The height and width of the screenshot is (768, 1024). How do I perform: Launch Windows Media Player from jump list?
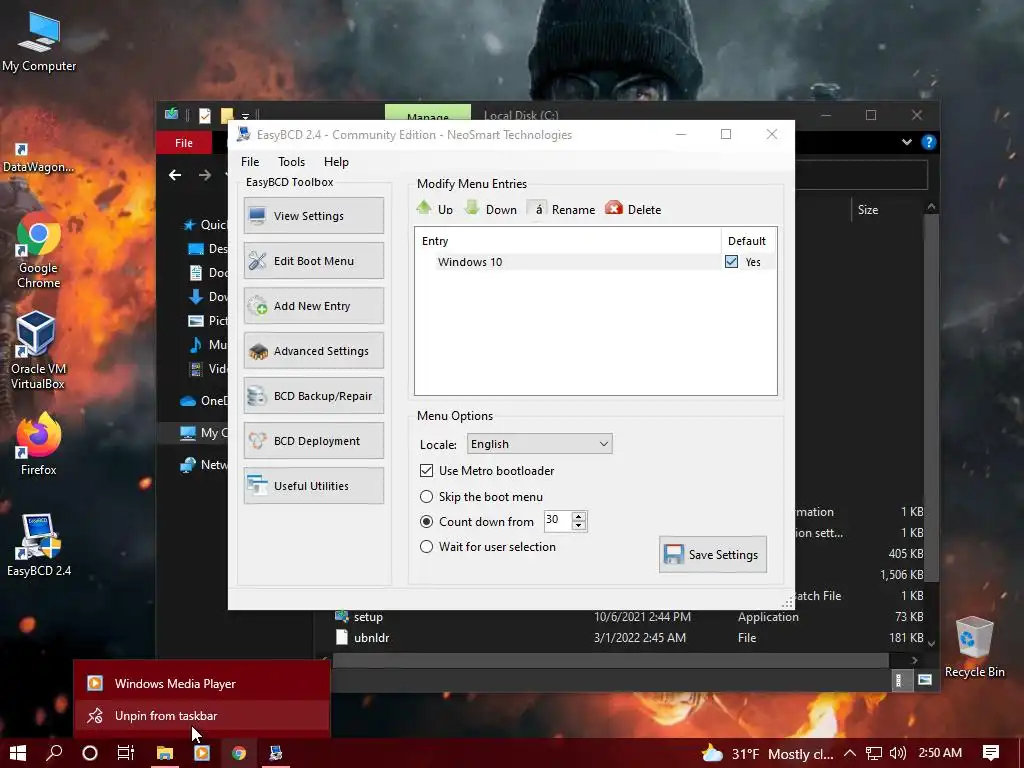202,684
